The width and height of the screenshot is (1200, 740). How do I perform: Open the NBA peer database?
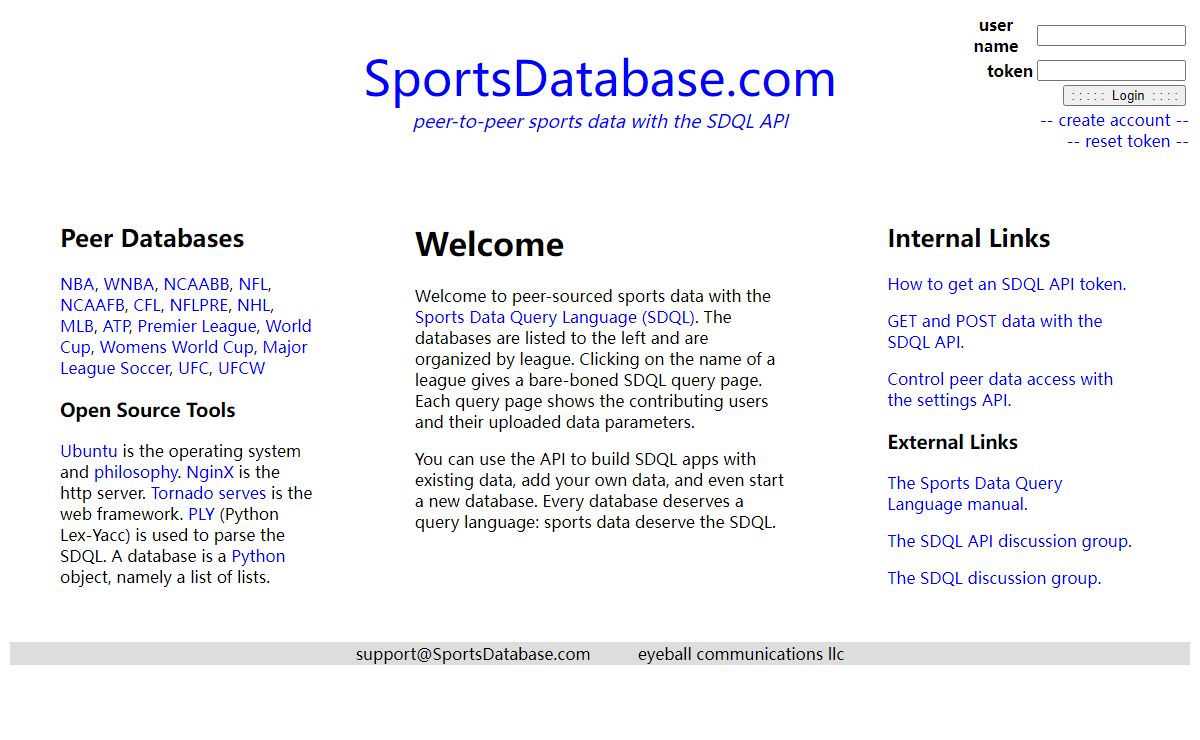tap(77, 284)
